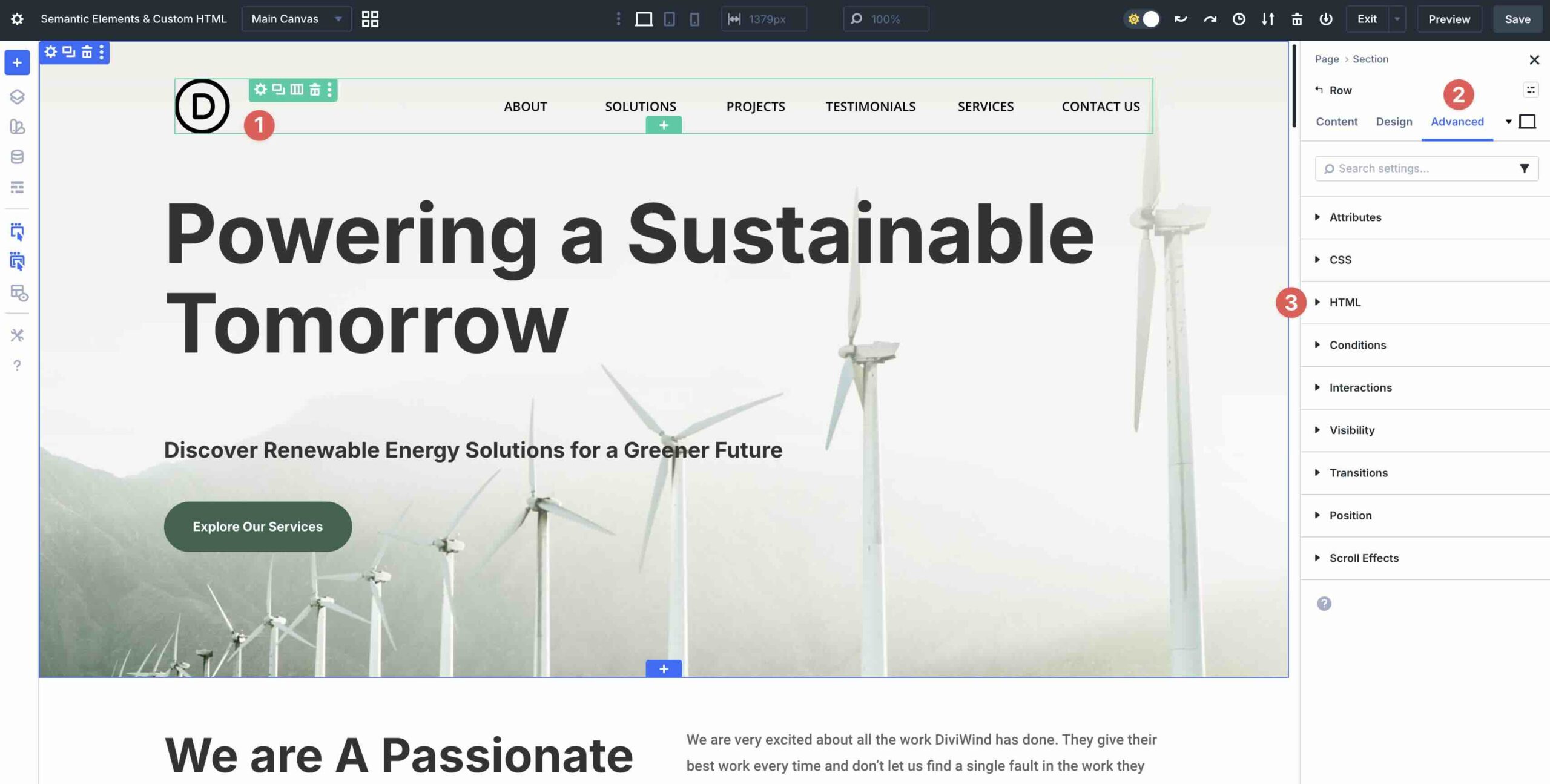Image resolution: width=1550 pixels, height=784 pixels.
Task: Click the blue add element plus button
Action: pos(17,62)
